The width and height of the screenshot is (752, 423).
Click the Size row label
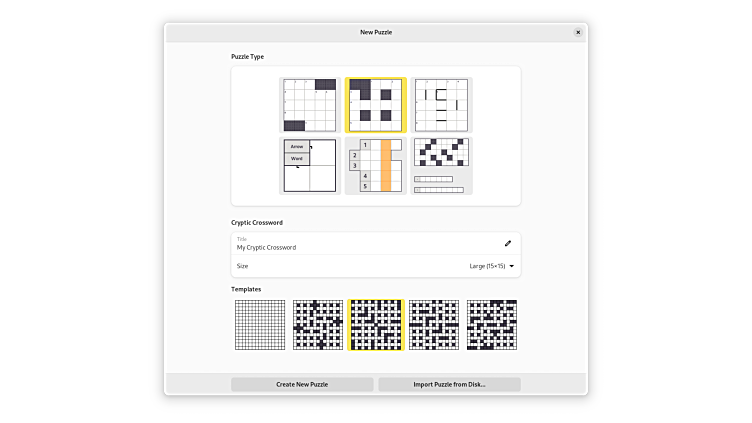tap(243, 266)
